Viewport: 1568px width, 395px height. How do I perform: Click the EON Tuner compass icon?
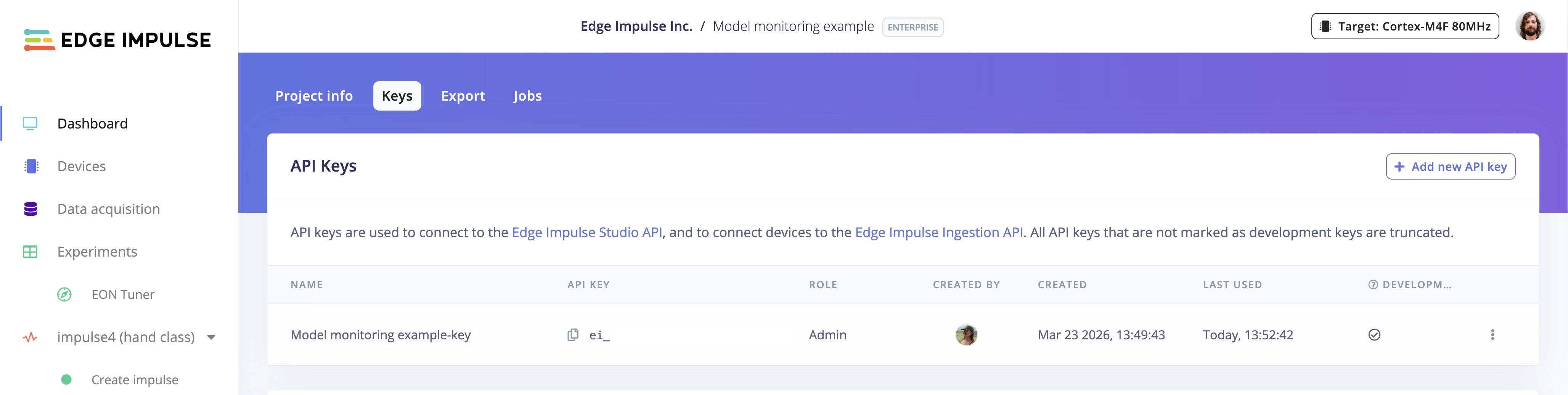coord(64,295)
